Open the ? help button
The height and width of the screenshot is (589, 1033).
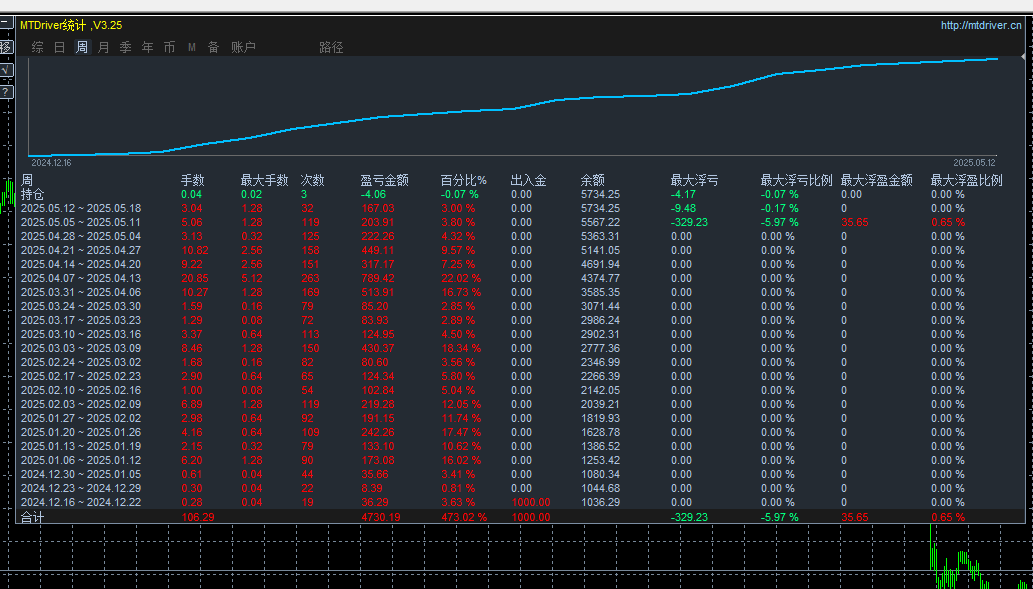pos(5,92)
